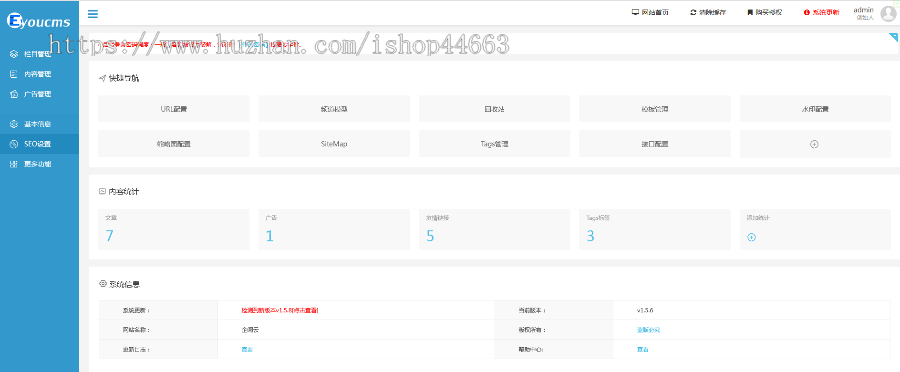This screenshot has width=900, height=372.
Task: Open 回收站 (recycle bin) quick tile
Action: pyautogui.click(x=494, y=108)
